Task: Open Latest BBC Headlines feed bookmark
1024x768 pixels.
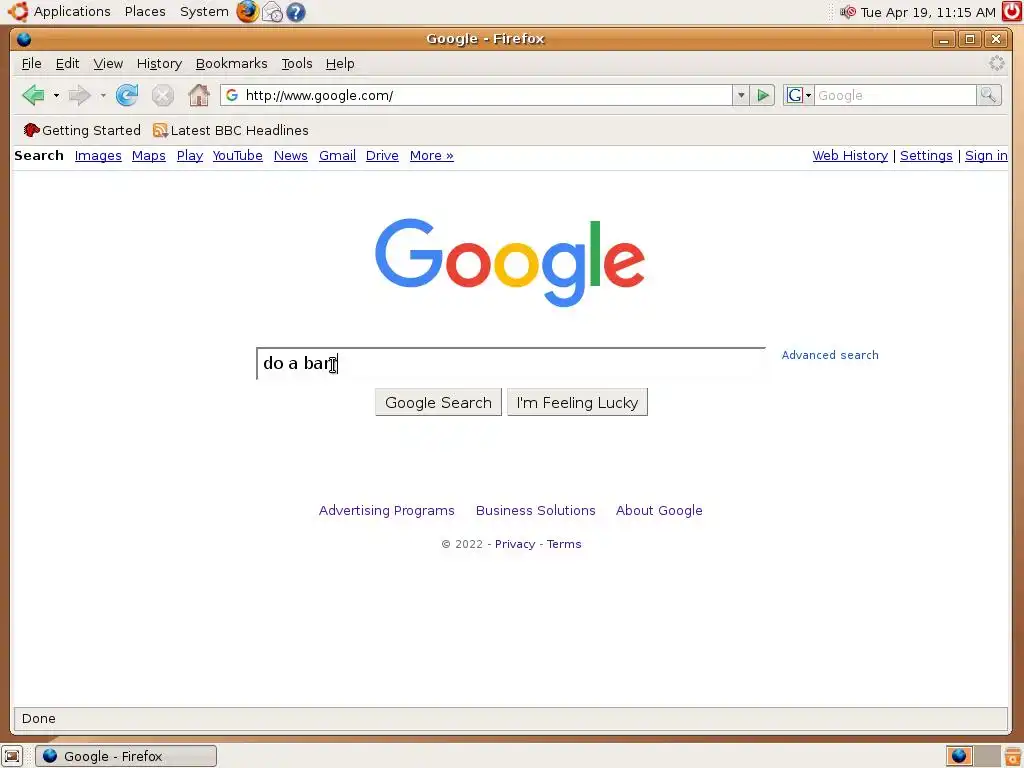Action: click(x=231, y=131)
